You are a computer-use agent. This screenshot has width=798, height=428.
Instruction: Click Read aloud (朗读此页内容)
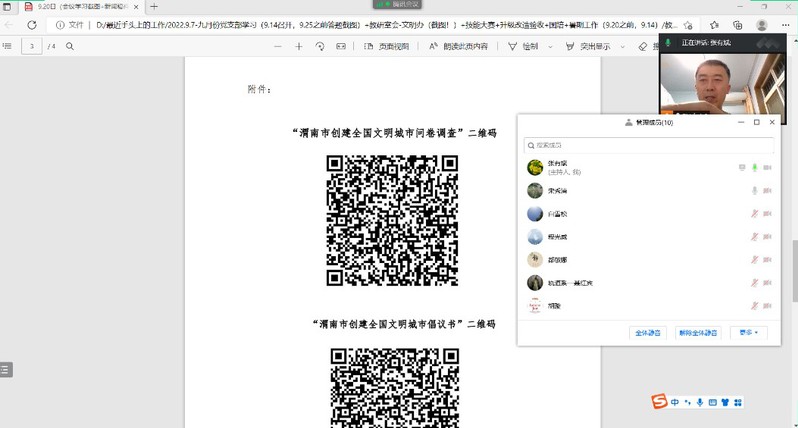click(459, 46)
